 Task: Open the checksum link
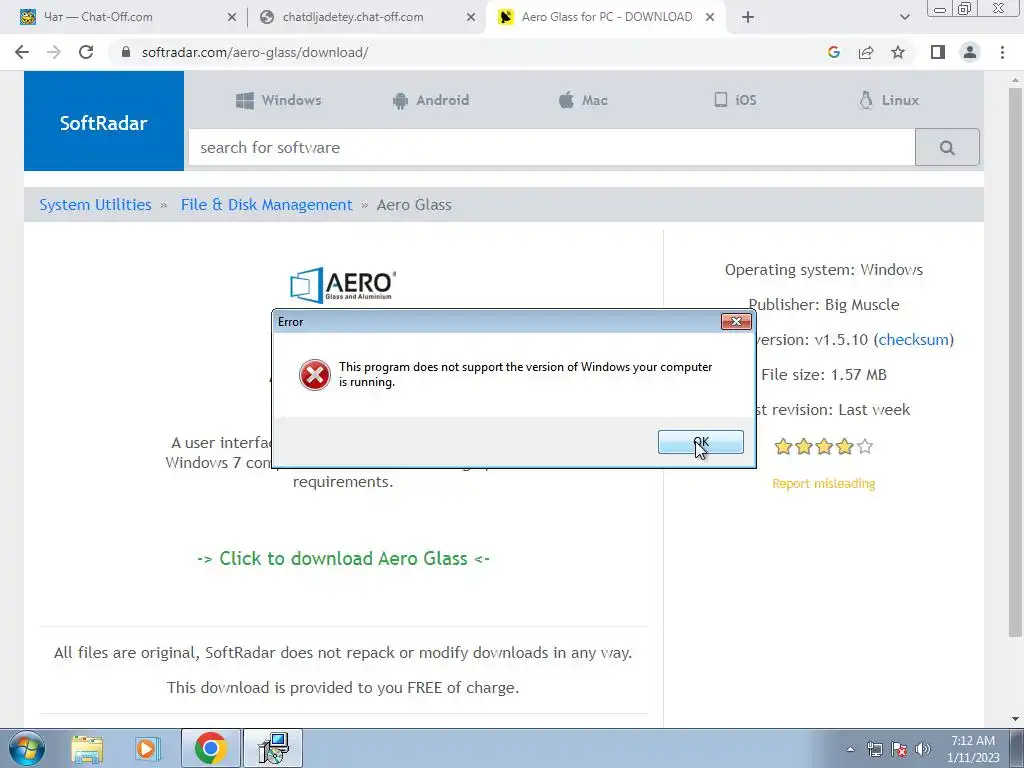pyautogui.click(x=913, y=340)
